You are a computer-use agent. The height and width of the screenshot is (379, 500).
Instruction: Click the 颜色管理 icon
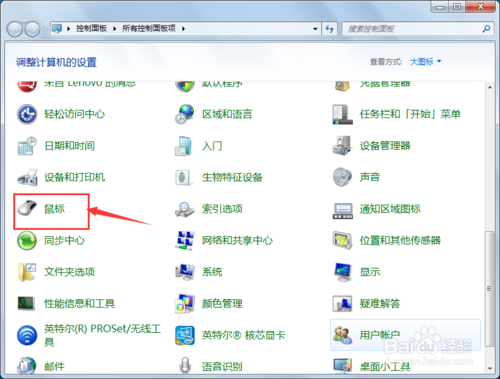(185, 303)
